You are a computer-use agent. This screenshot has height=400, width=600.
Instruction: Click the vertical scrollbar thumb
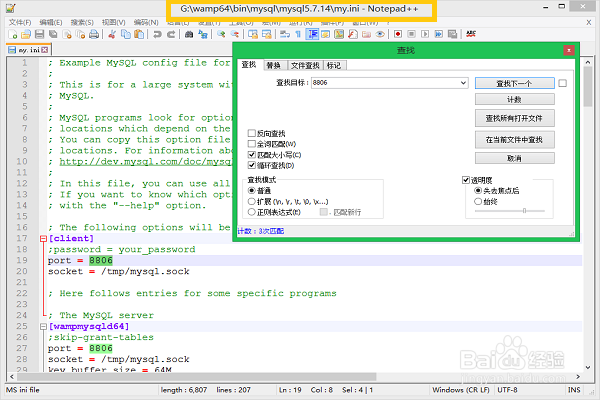click(x=588, y=87)
